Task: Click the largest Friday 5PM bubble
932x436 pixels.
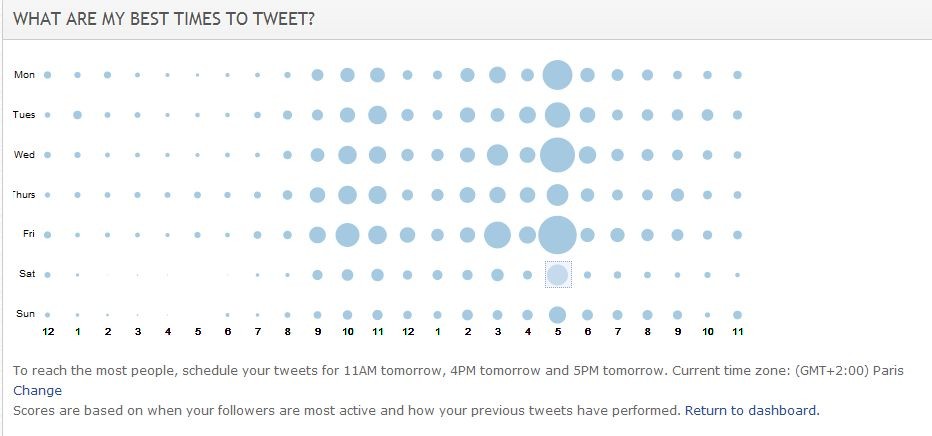Action: (558, 235)
